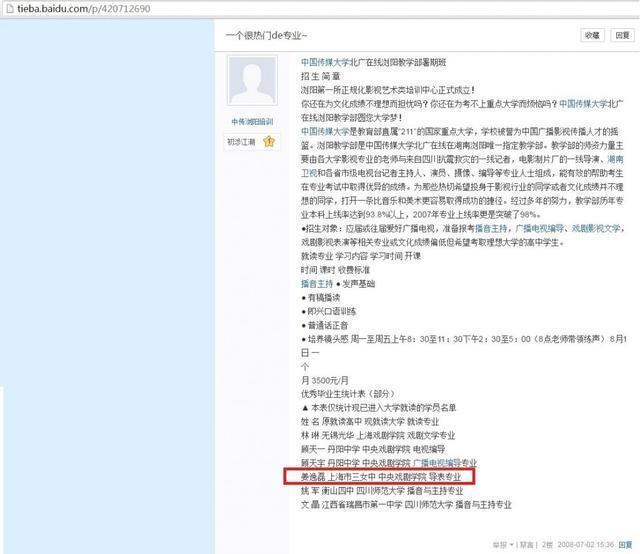Click the 收藏 button in the post header
This screenshot has width=640, height=554.
coord(592,36)
